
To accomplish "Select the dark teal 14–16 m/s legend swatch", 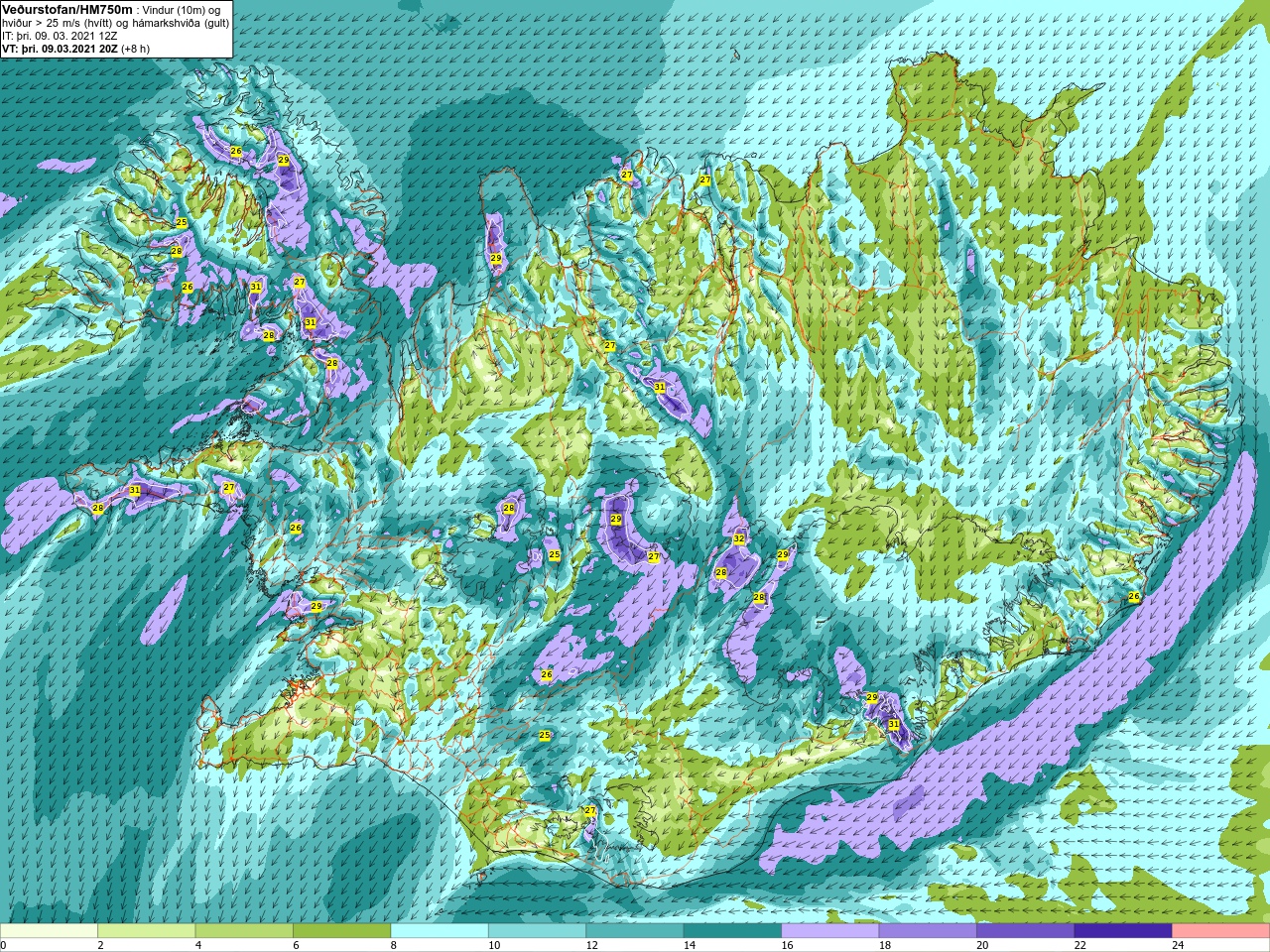I will click(x=732, y=931).
